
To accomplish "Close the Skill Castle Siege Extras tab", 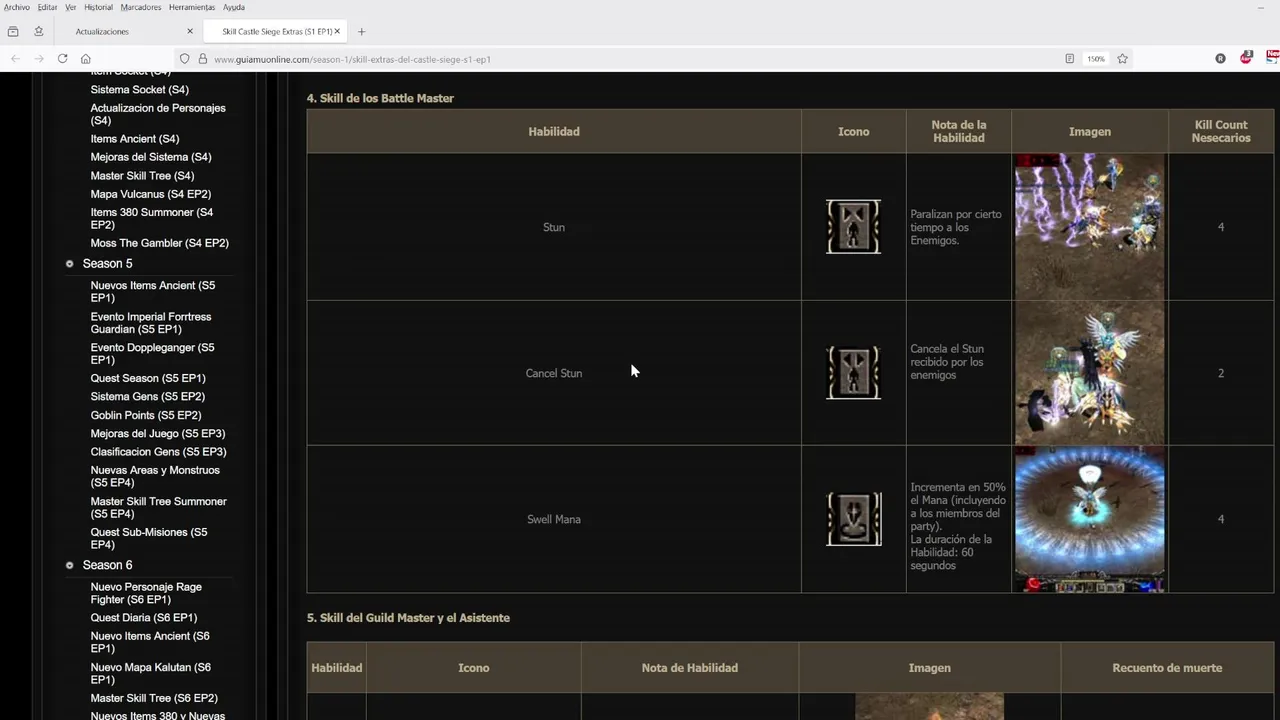I will pos(337,31).
